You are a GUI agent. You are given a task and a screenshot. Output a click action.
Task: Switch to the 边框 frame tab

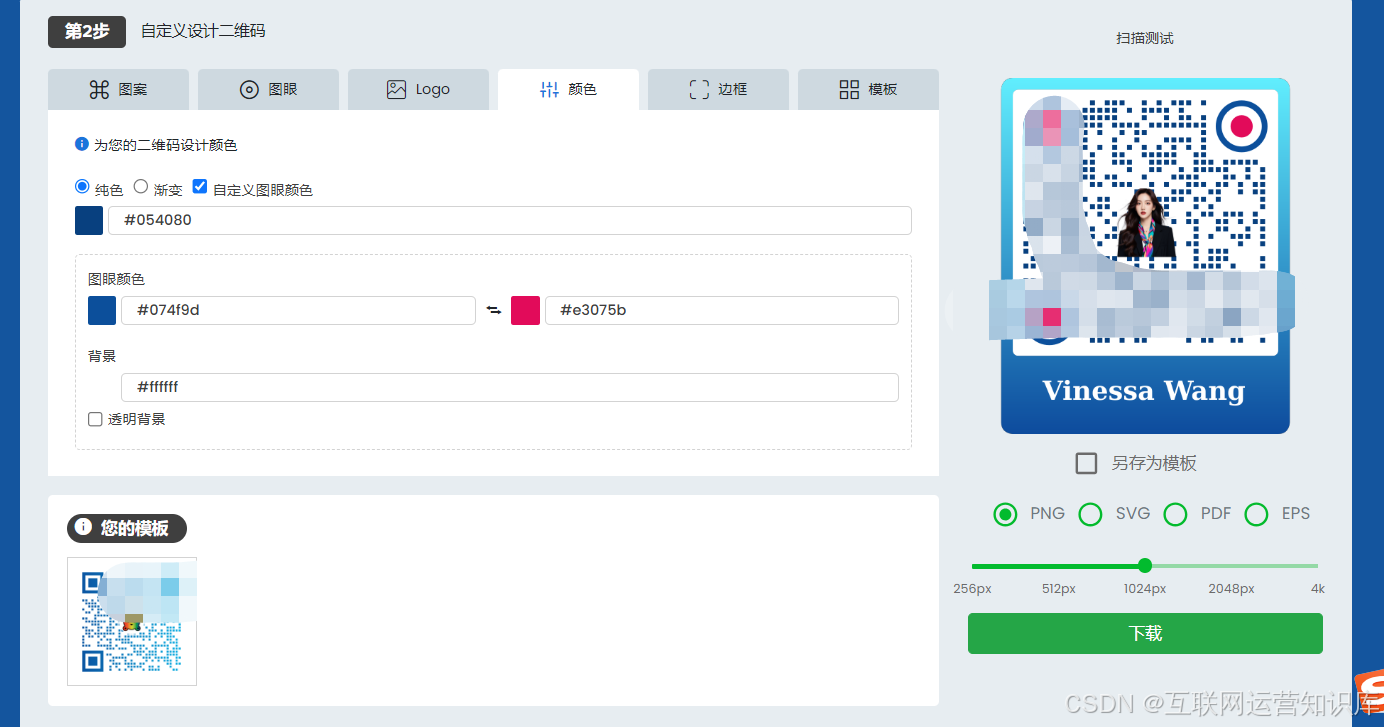click(x=718, y=89)
